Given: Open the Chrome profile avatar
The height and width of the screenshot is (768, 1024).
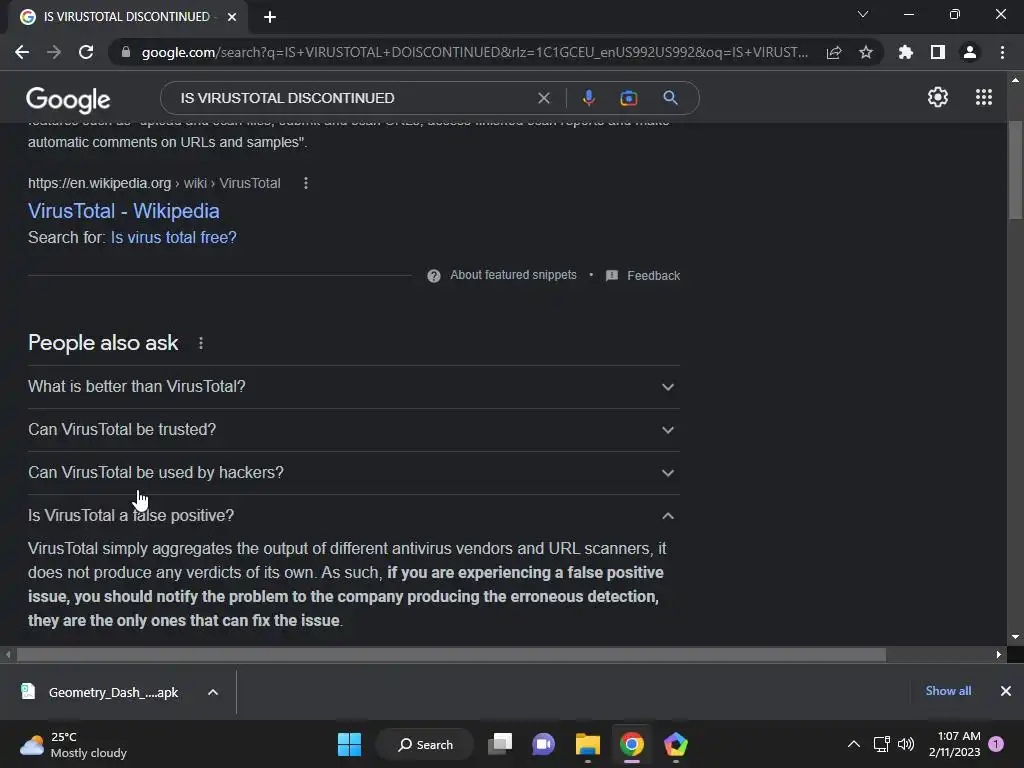Looking at the screenshot, I should tap(970, 52).
